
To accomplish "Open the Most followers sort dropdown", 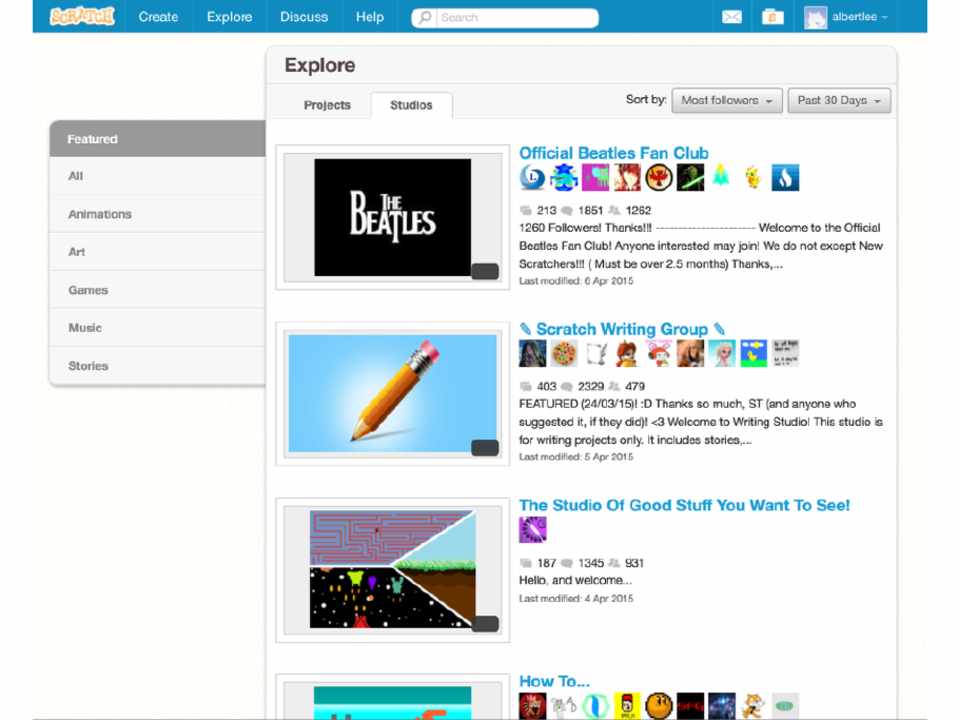I will point(727,100).
